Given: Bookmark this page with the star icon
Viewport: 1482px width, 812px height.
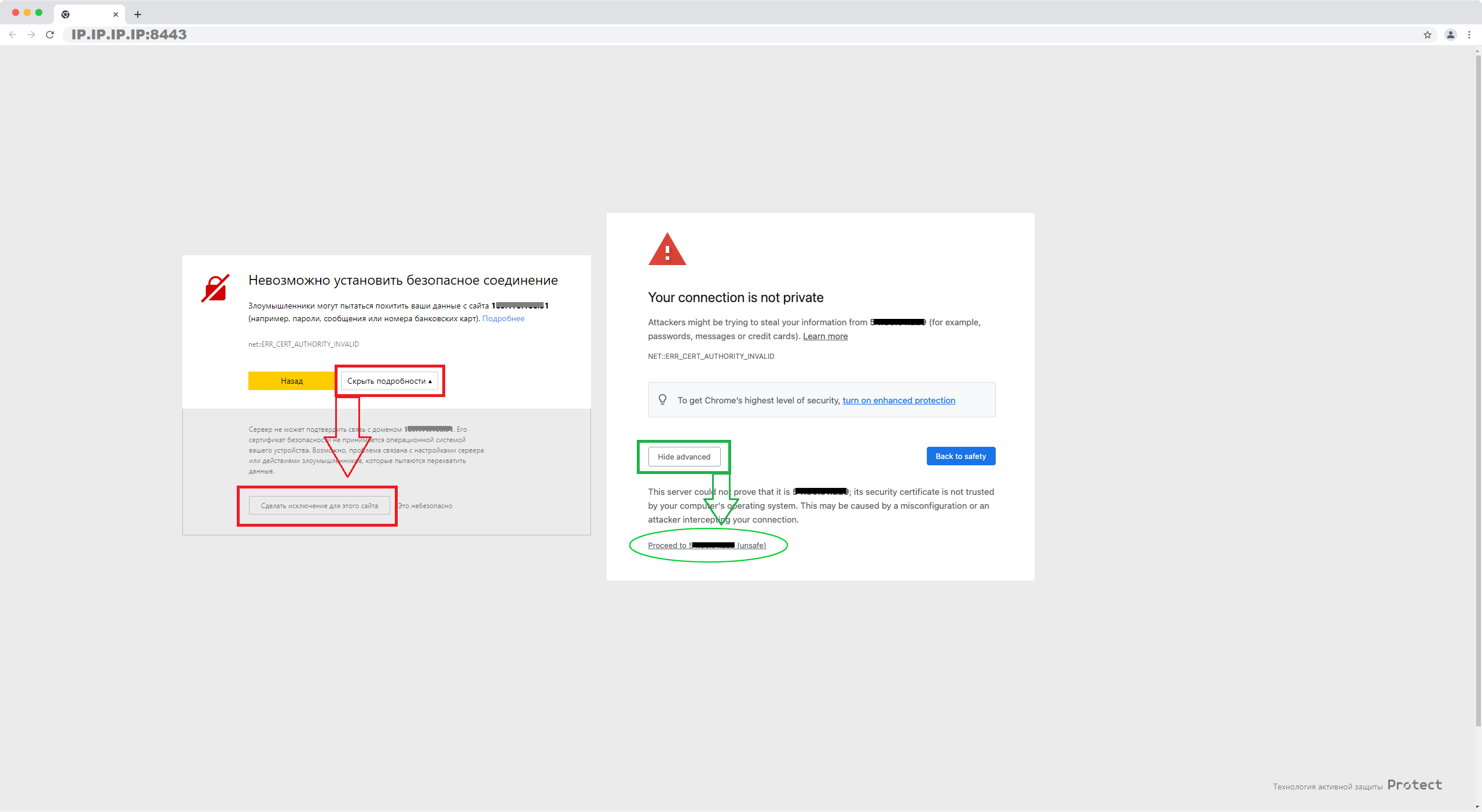Looking at the screenshot, I should 1428,35.
